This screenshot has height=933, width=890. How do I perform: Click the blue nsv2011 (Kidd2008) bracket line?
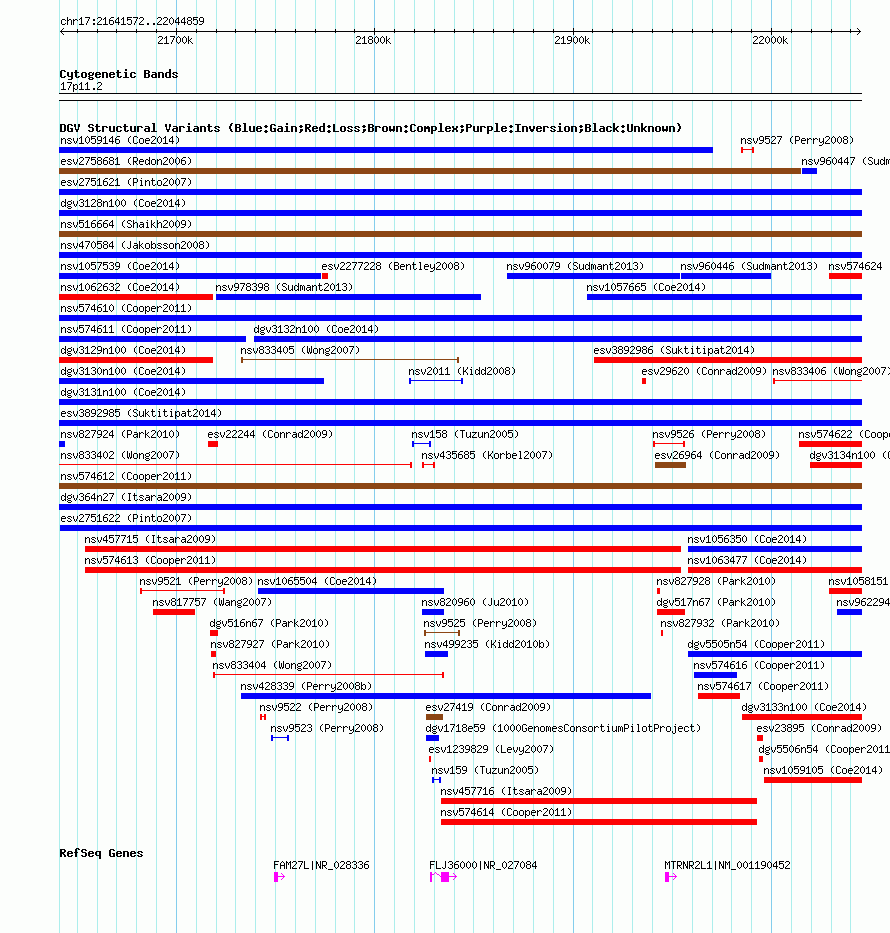click(436, 381)
